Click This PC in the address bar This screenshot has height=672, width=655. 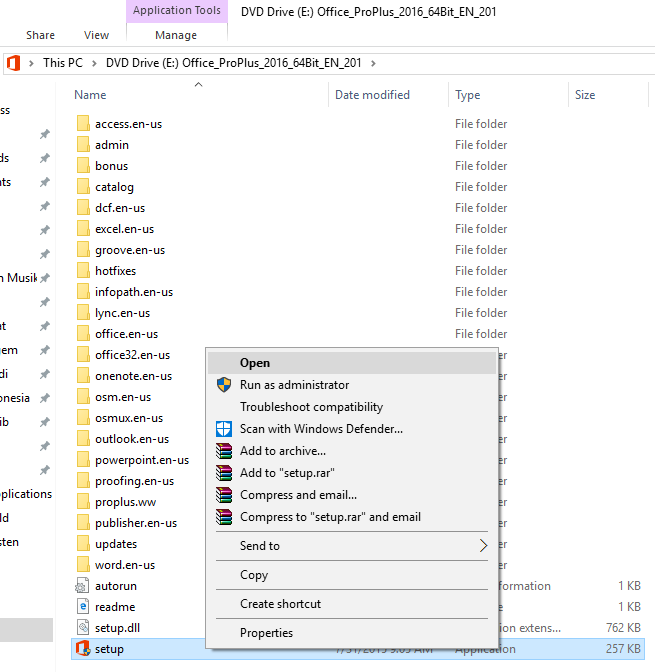pos(63,63)
